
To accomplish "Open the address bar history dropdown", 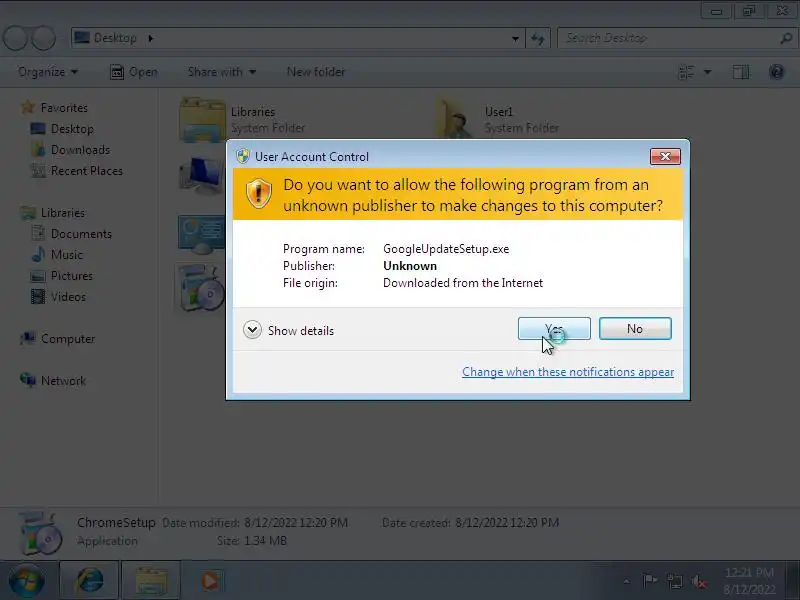I will click(515, 39).
